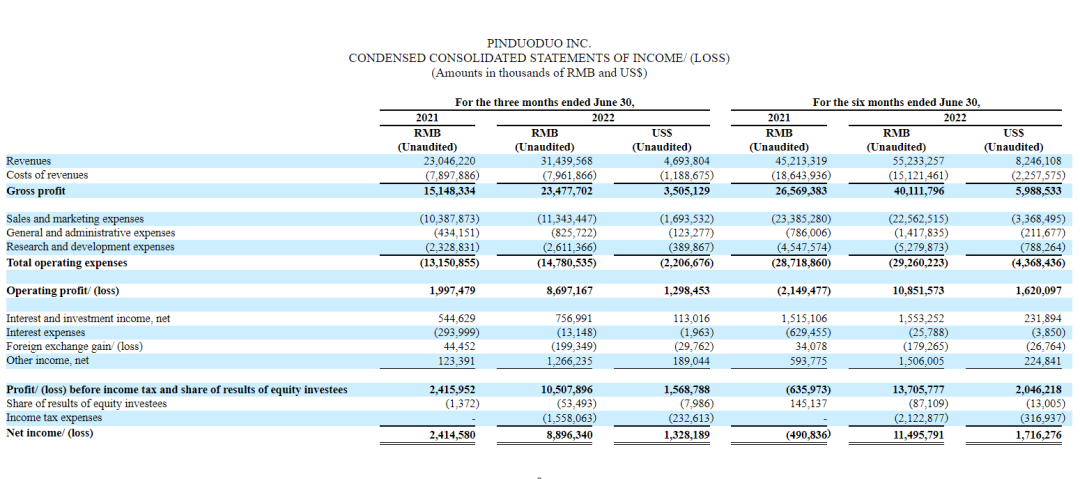The image size is (1080, 479).
Task: Click the 'Revenues' row label
Action: click(x=28, y=161)
